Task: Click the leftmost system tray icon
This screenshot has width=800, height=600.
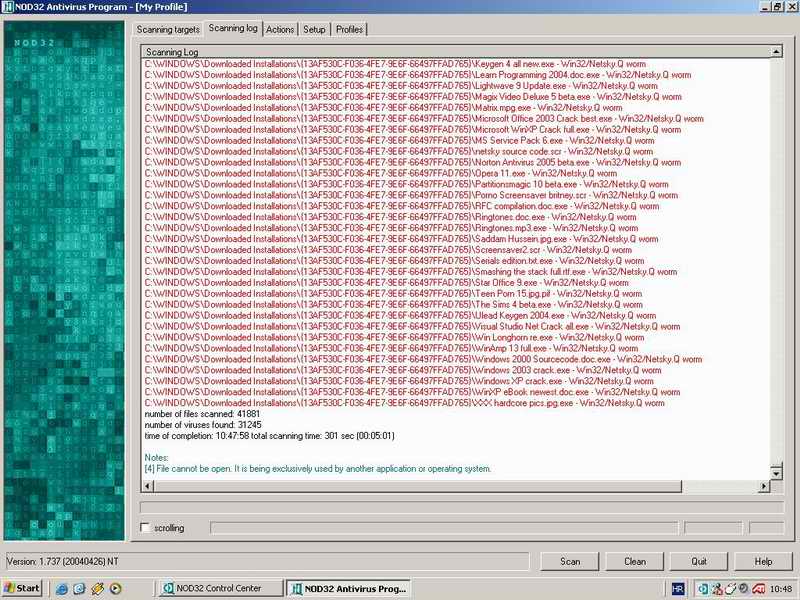Action: [703, 589]
